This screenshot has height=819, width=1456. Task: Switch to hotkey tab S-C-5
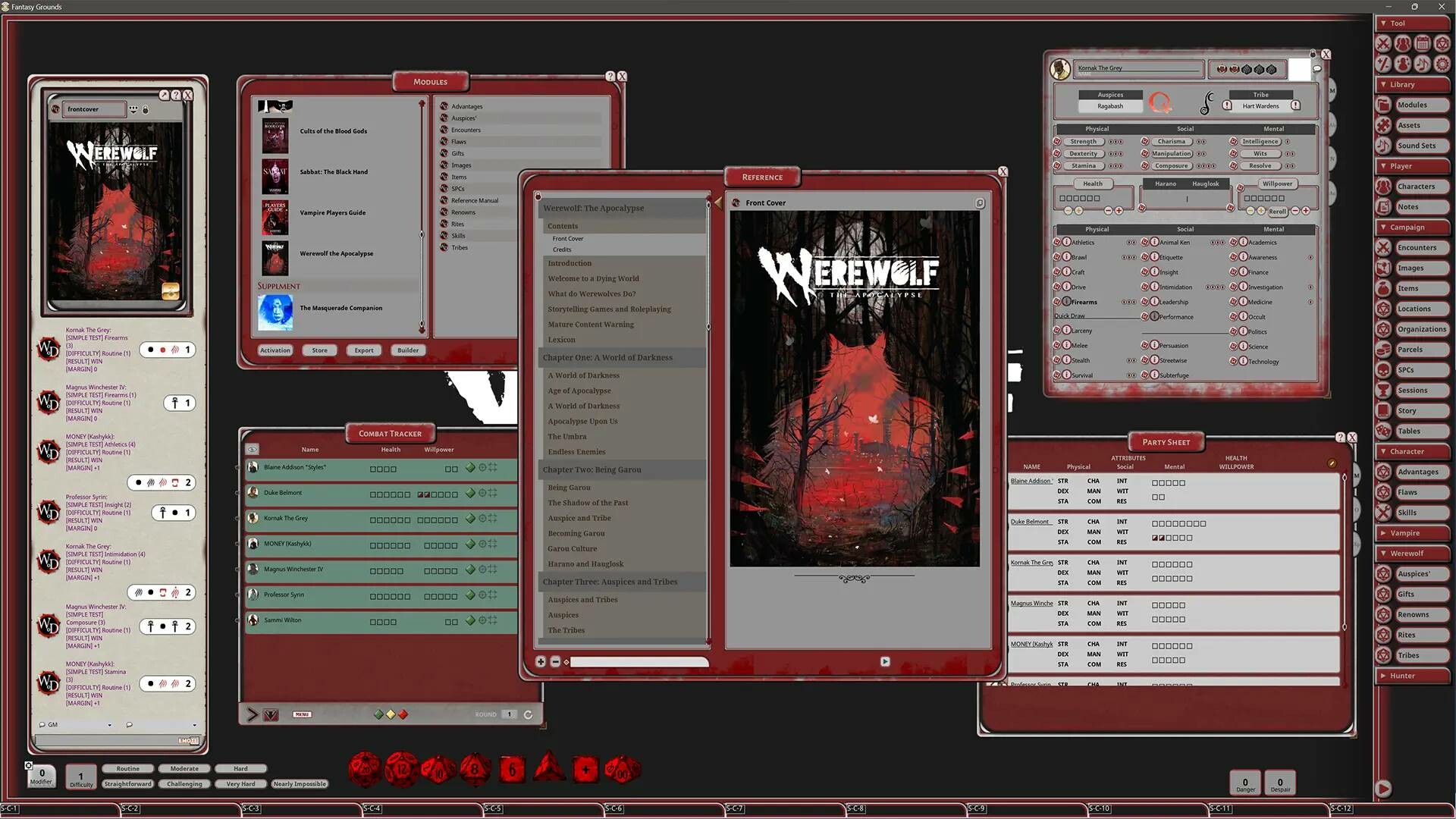[494, 808]
